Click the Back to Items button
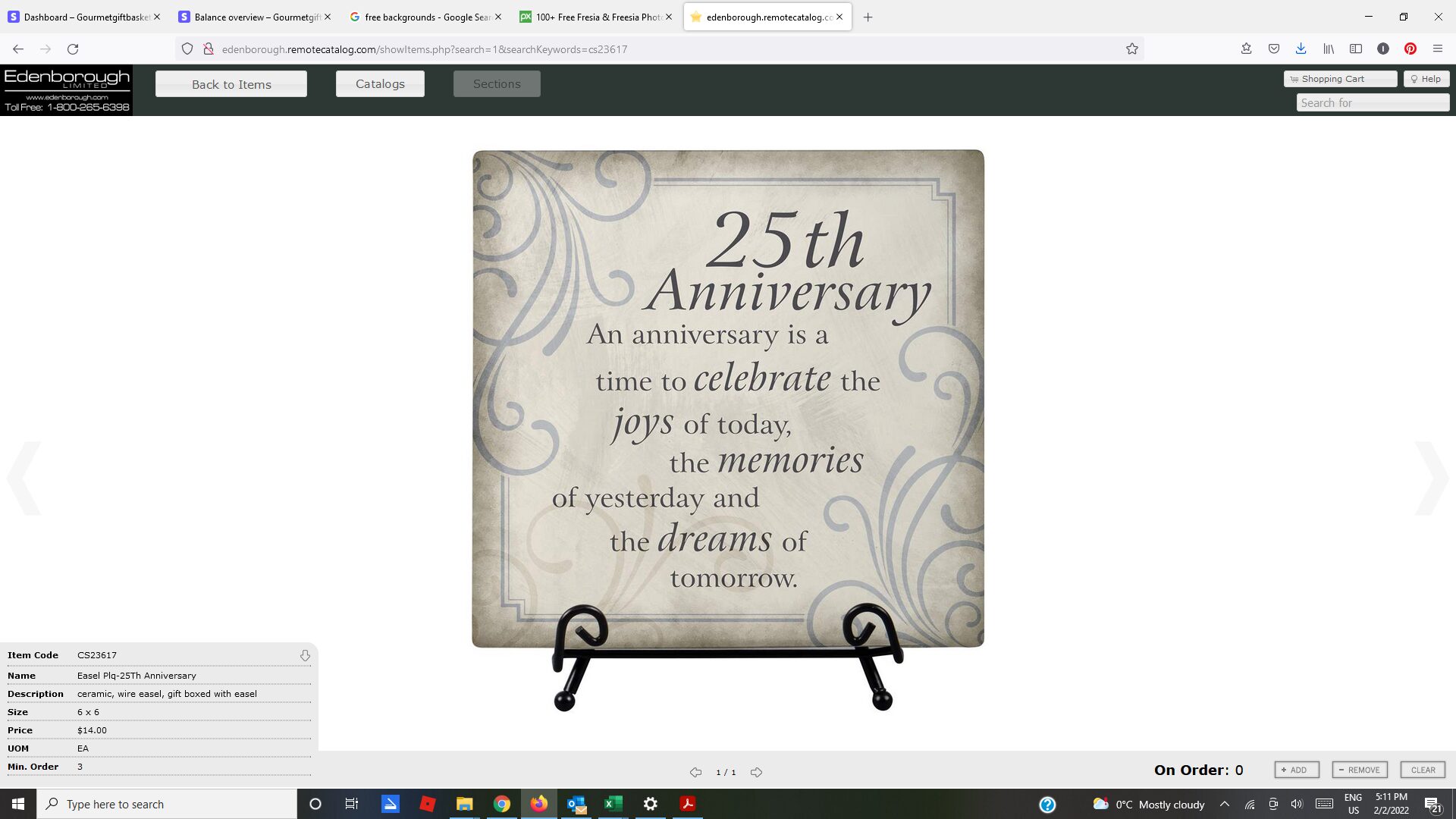Viewport: 1456px width, 819px height. (231, 84)
